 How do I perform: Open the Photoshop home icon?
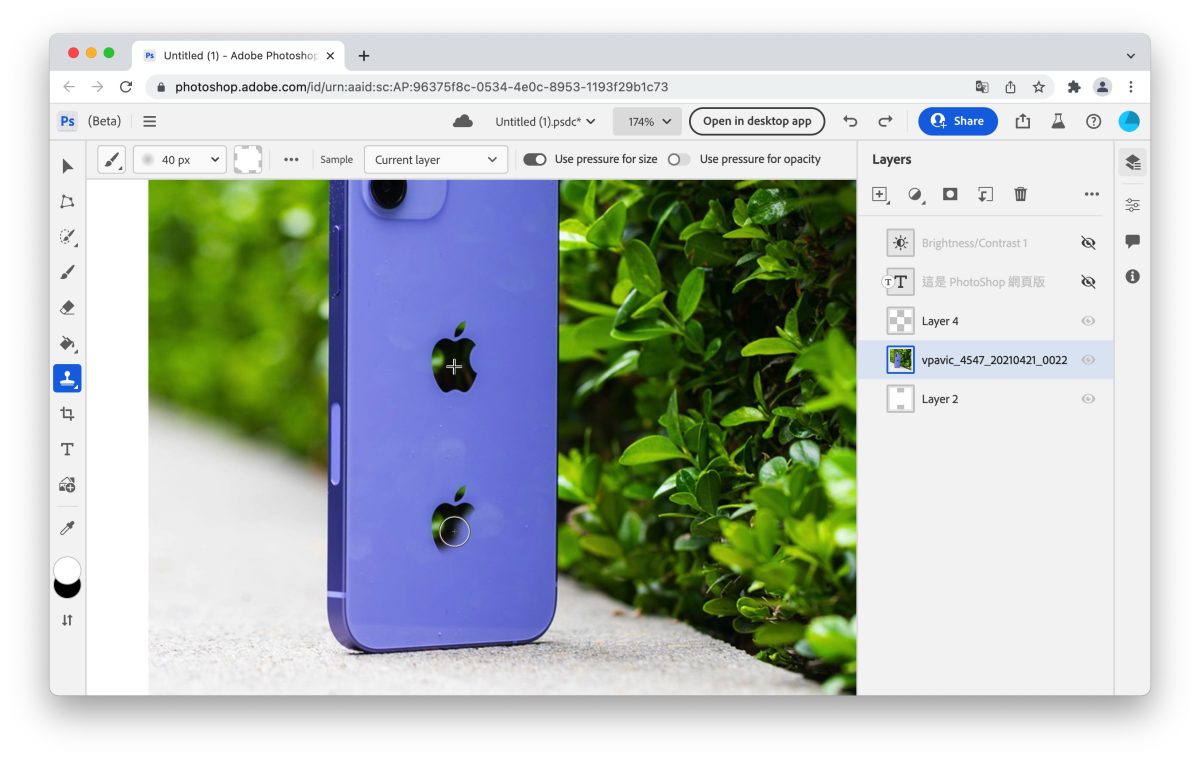coord(67,121)
